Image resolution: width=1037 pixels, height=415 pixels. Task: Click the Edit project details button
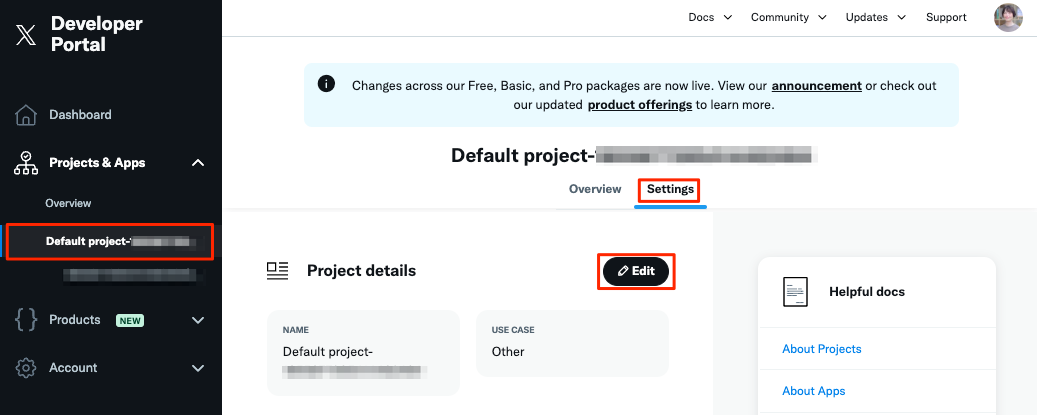click(x=636, y=271)
